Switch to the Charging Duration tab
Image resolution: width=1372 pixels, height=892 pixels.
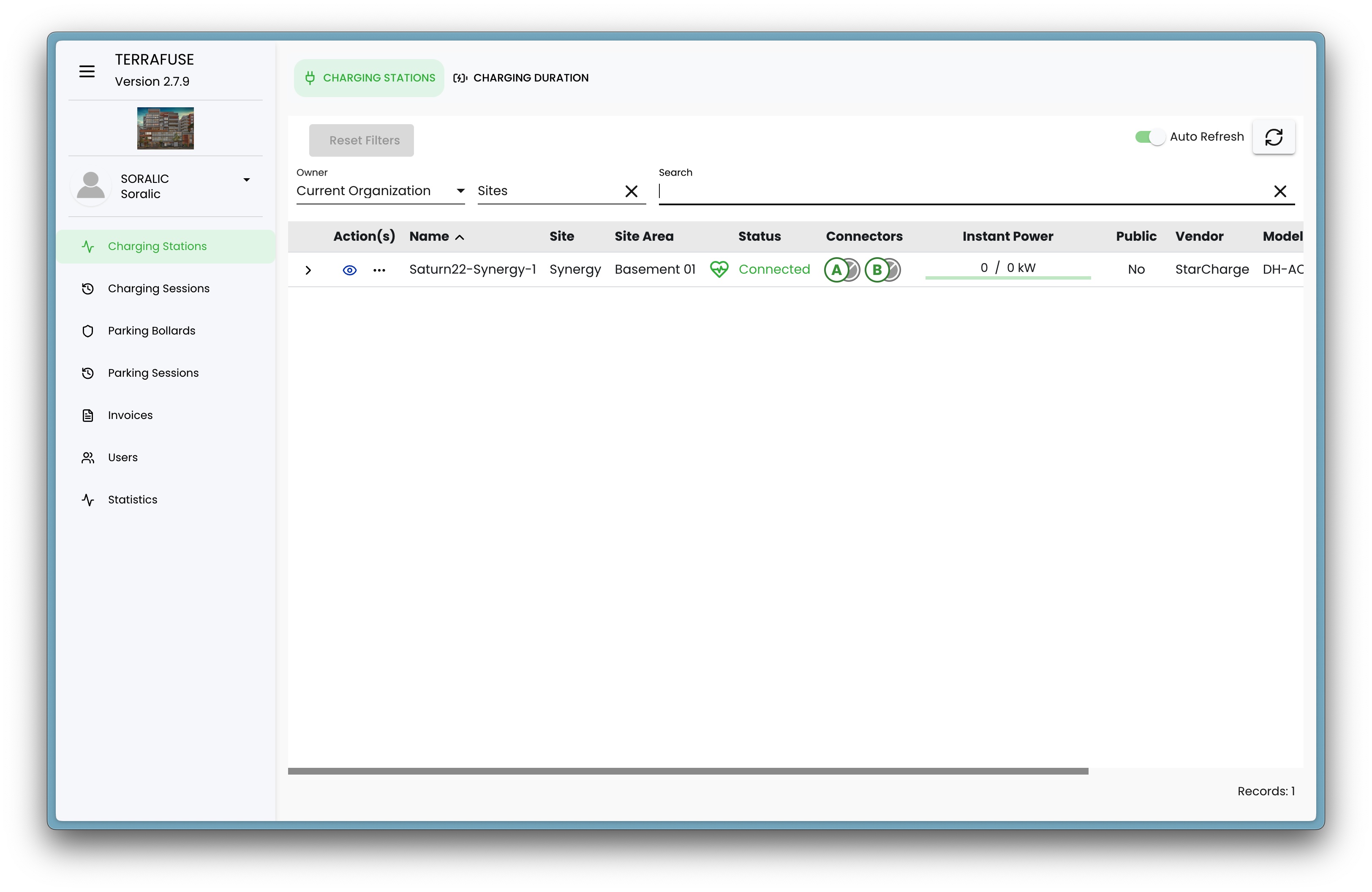pos(520,77)
